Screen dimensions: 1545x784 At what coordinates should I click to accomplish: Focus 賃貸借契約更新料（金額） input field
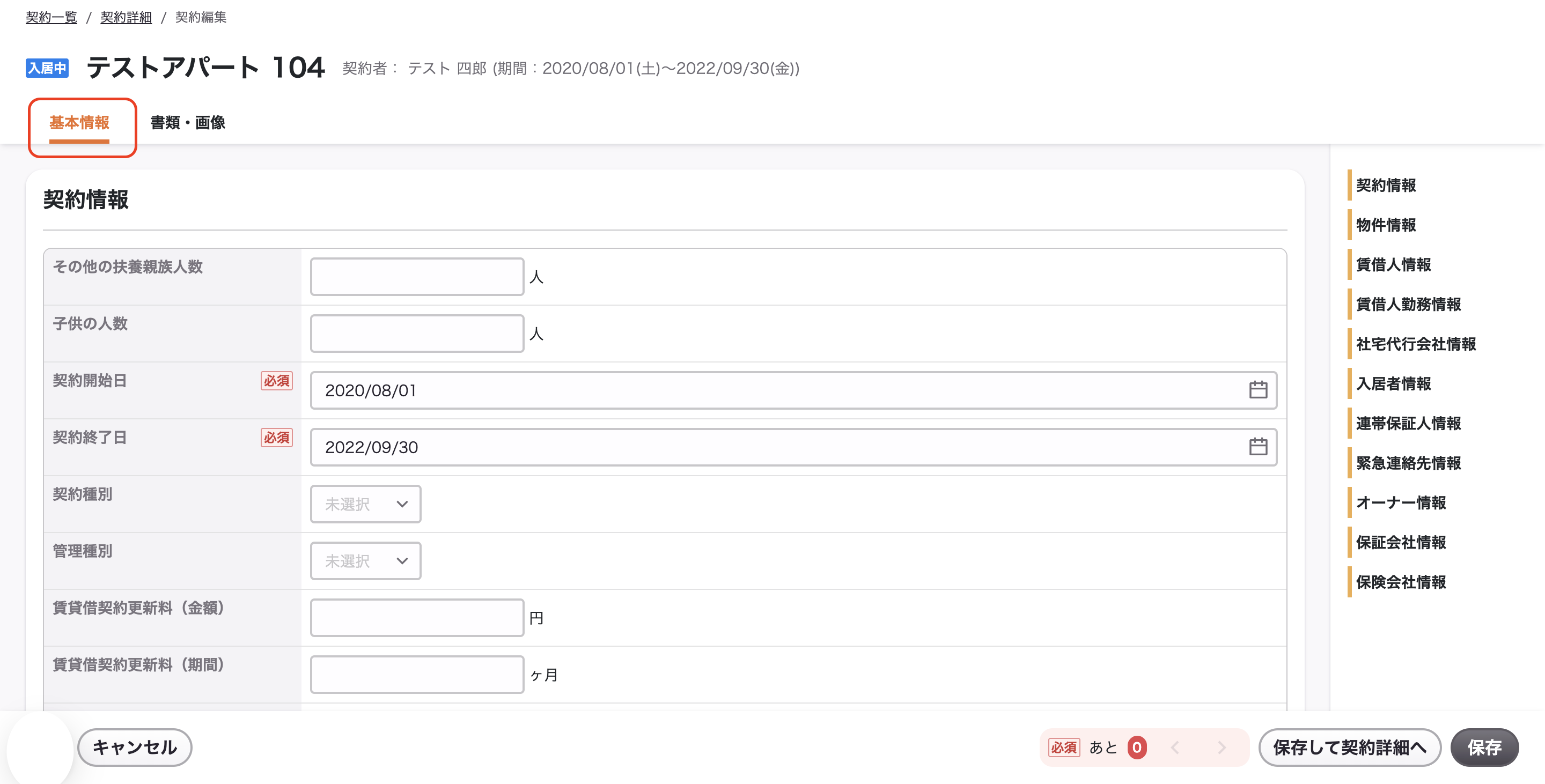point(417,617)
